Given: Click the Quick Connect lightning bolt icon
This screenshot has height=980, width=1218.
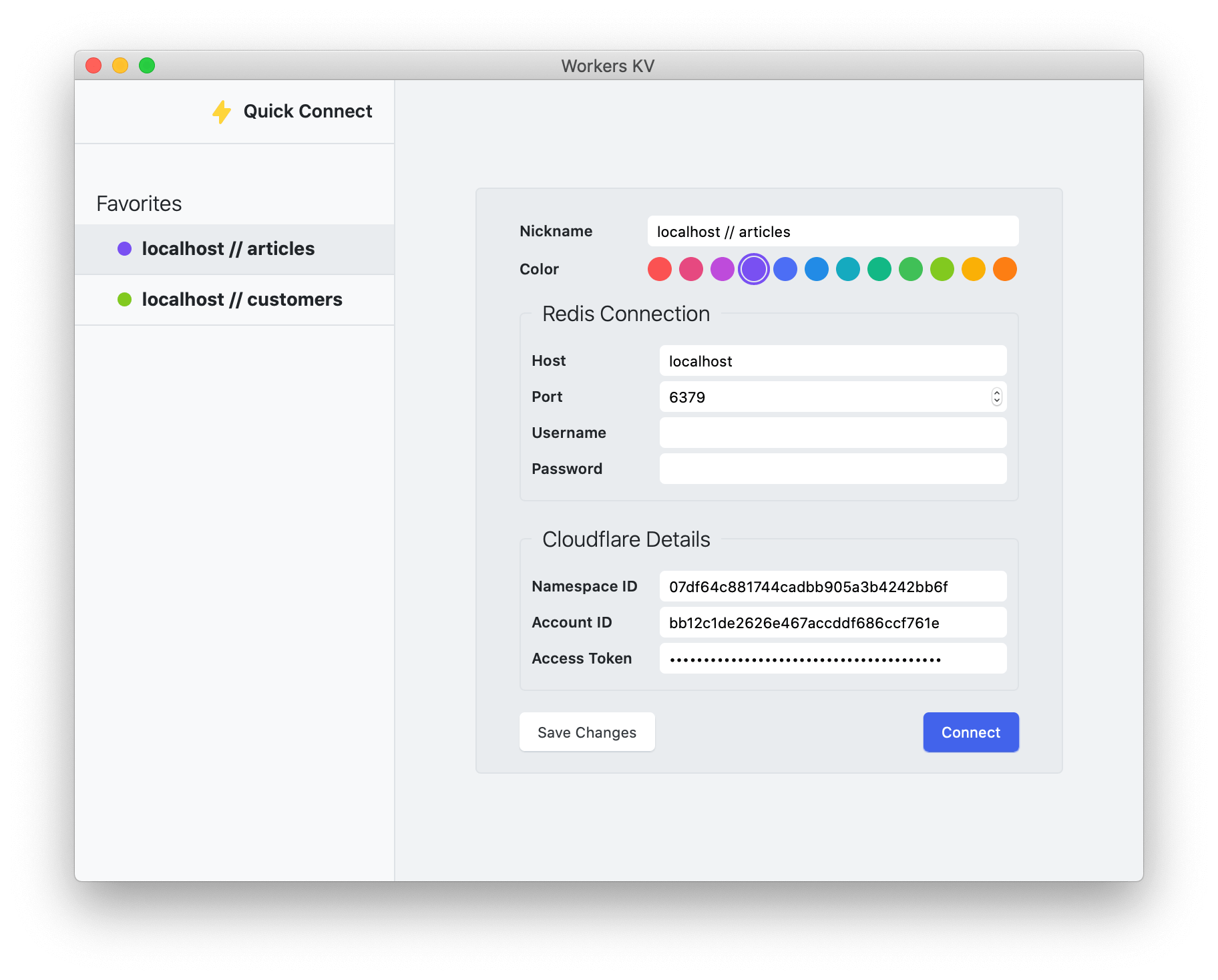Looking at the screenshot, I should [222, 111].
